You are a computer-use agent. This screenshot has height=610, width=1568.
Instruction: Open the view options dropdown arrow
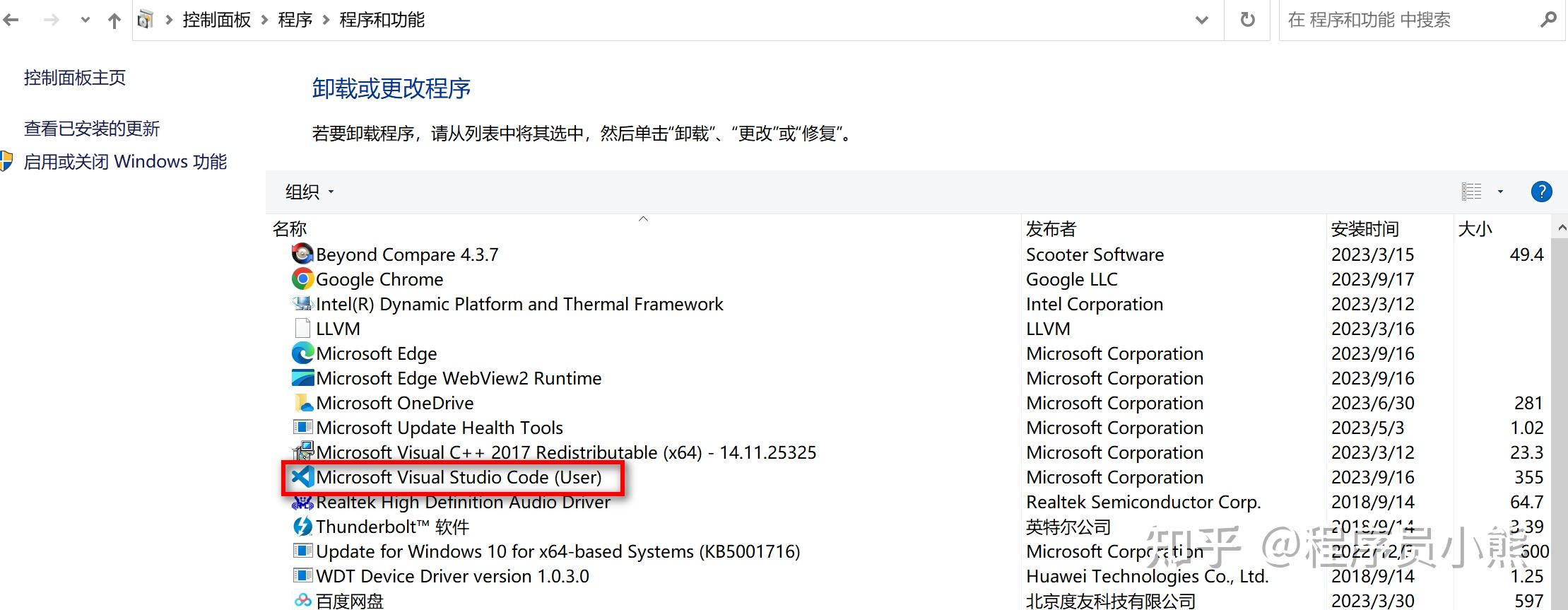point(1500,192)
